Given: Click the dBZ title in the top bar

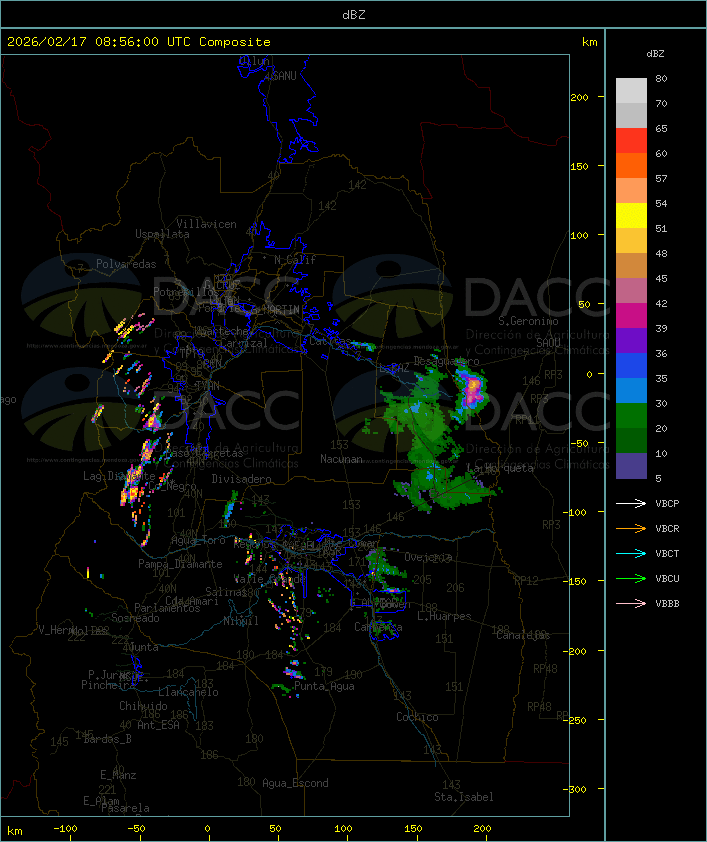Looking at the screenshot, I should click(x=354, y=15).
